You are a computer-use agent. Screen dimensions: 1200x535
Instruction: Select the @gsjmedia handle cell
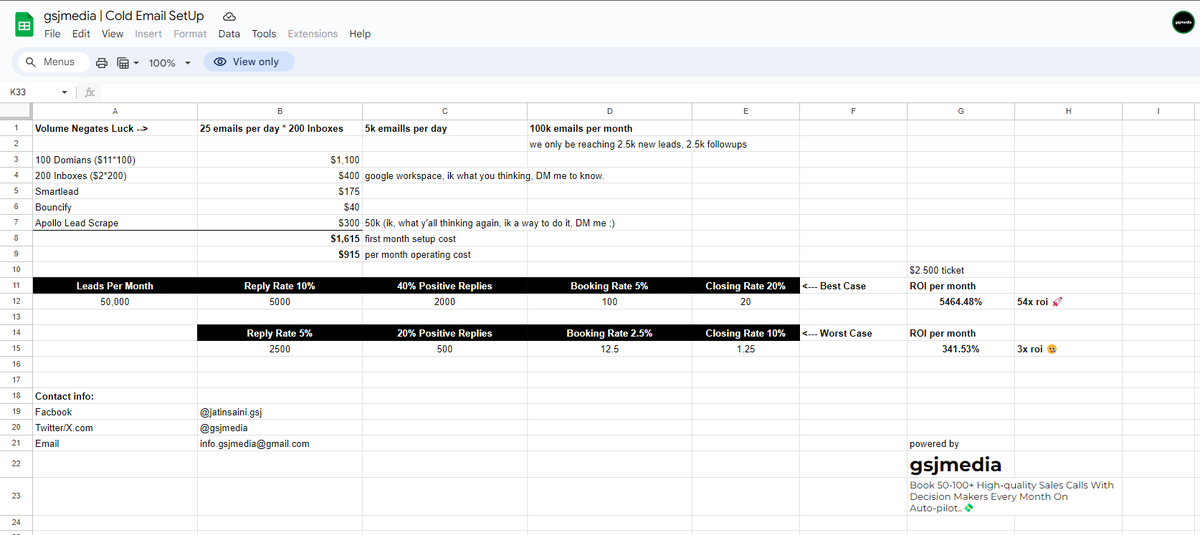coord(279,428)
